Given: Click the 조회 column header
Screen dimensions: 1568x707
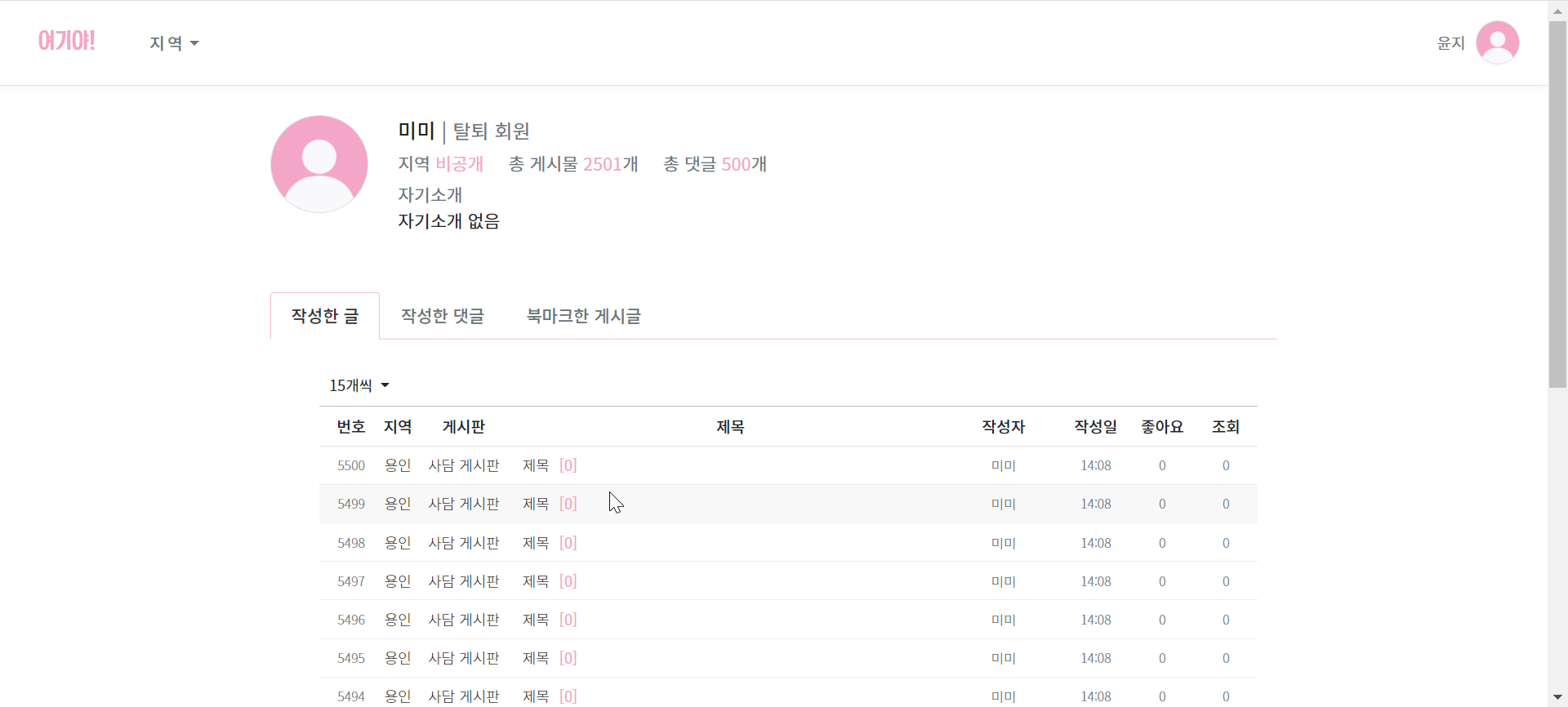Looking at the screenshot, I should tap(1226, 427).
